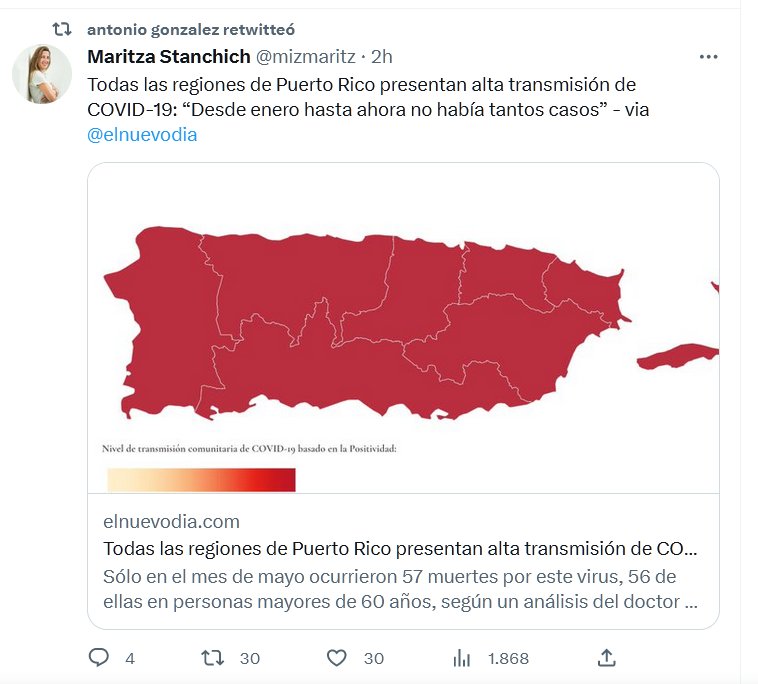The width and height of the screenshot is (758, 684).
Task: Click the small retweeted indicator icon at top
Action: 62,30
